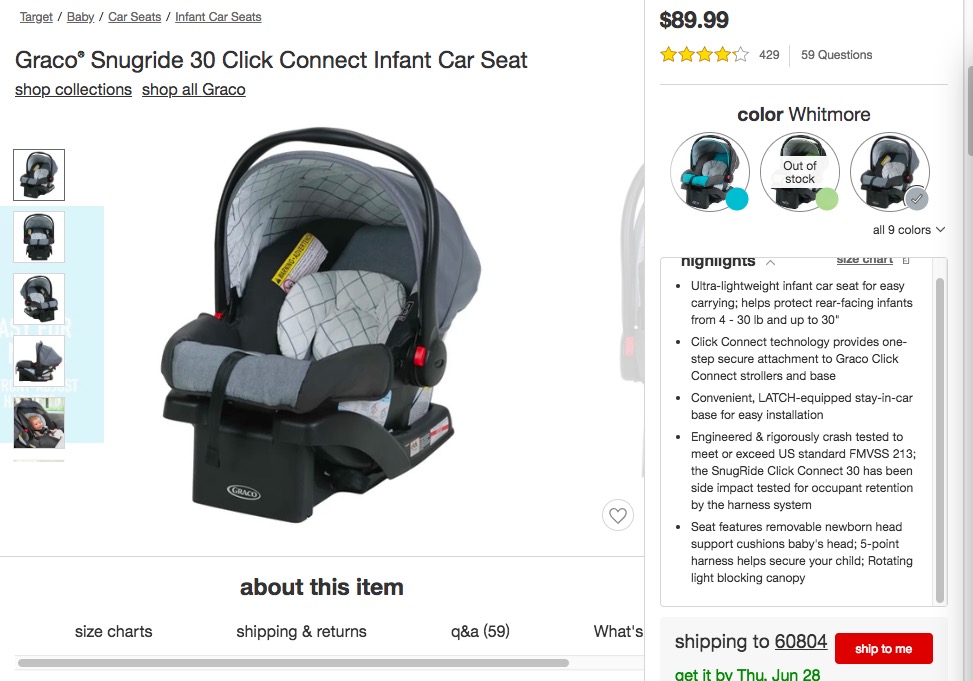View the front-facing car seat thumbnail

(39, 237)
